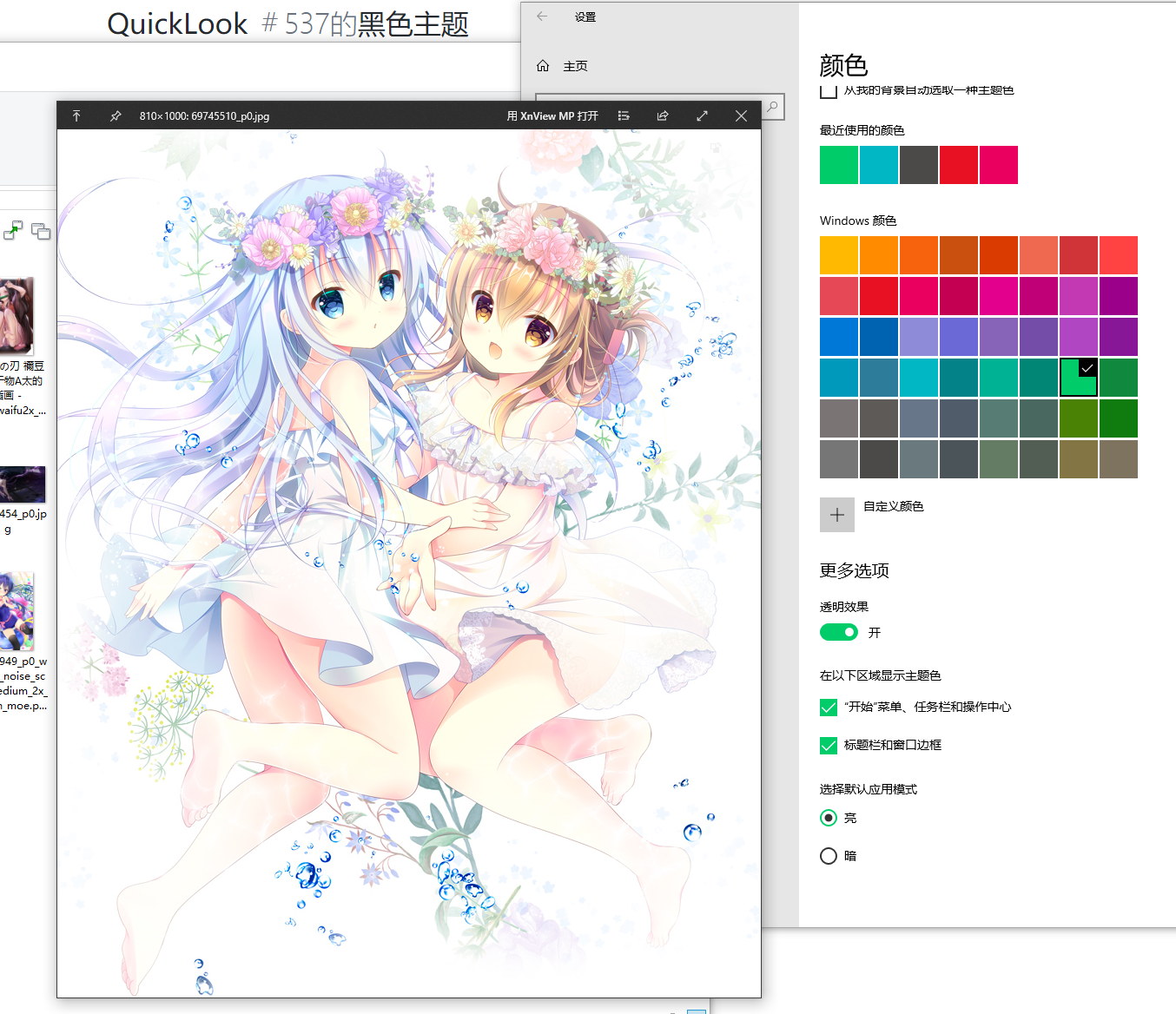1176x1014 pixels.
Task: Uncheck "开始"菜单、任务栏和操作中心 checkbox
Action: coord(829,707)
